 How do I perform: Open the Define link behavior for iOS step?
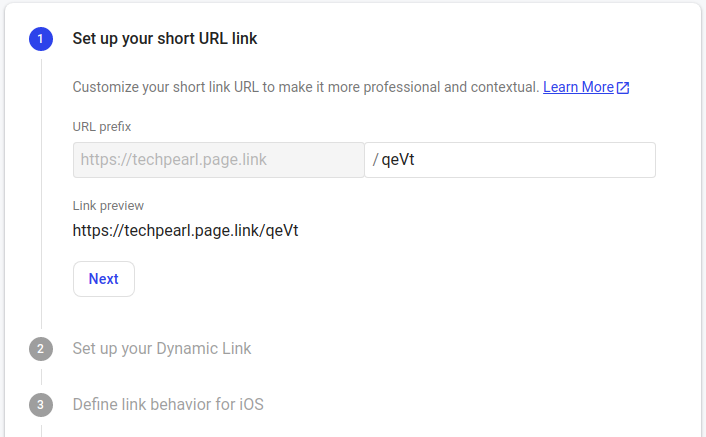pos(168,405)
